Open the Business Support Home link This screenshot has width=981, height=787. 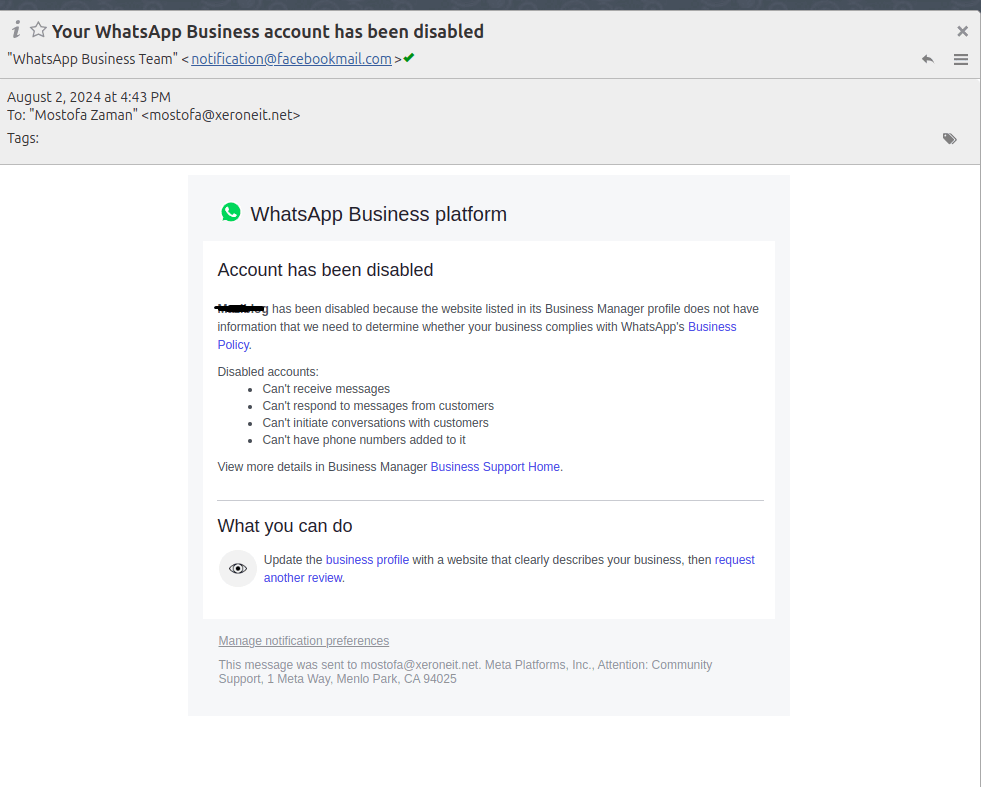[x=495, y=467]
